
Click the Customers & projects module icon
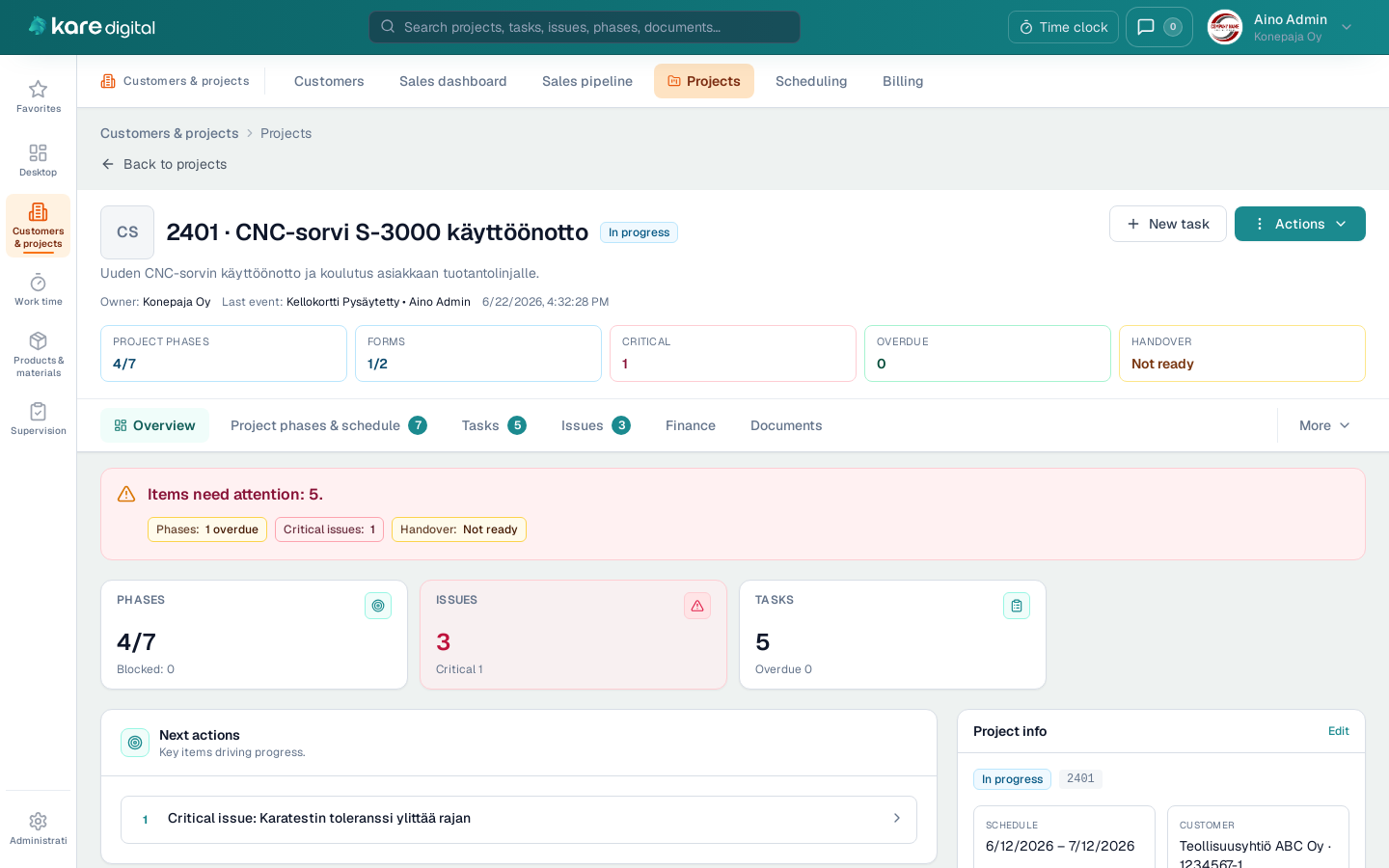pyautogui.click(x=108, y=81)
